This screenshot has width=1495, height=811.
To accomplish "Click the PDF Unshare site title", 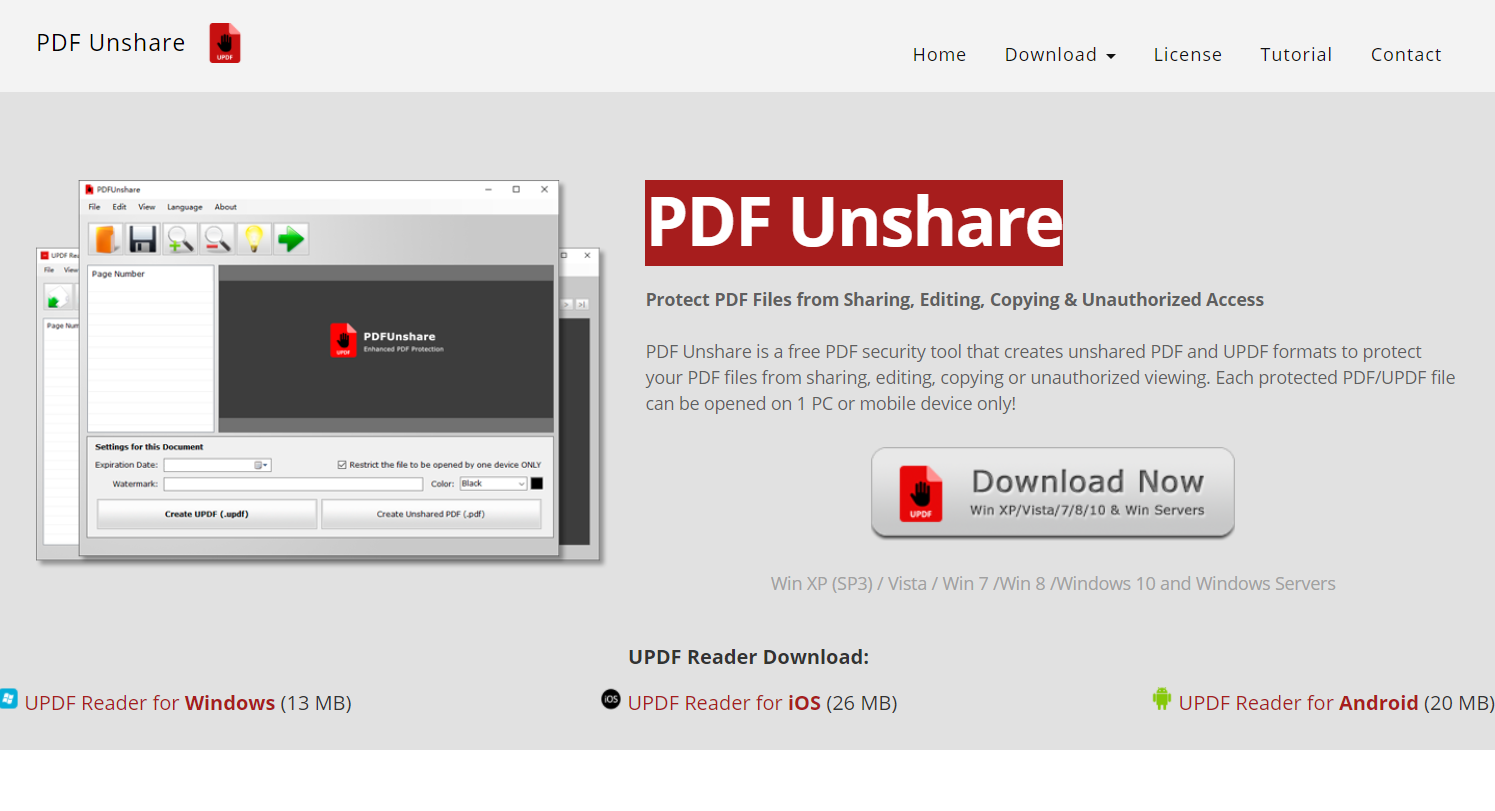I will tap(111, 43).
